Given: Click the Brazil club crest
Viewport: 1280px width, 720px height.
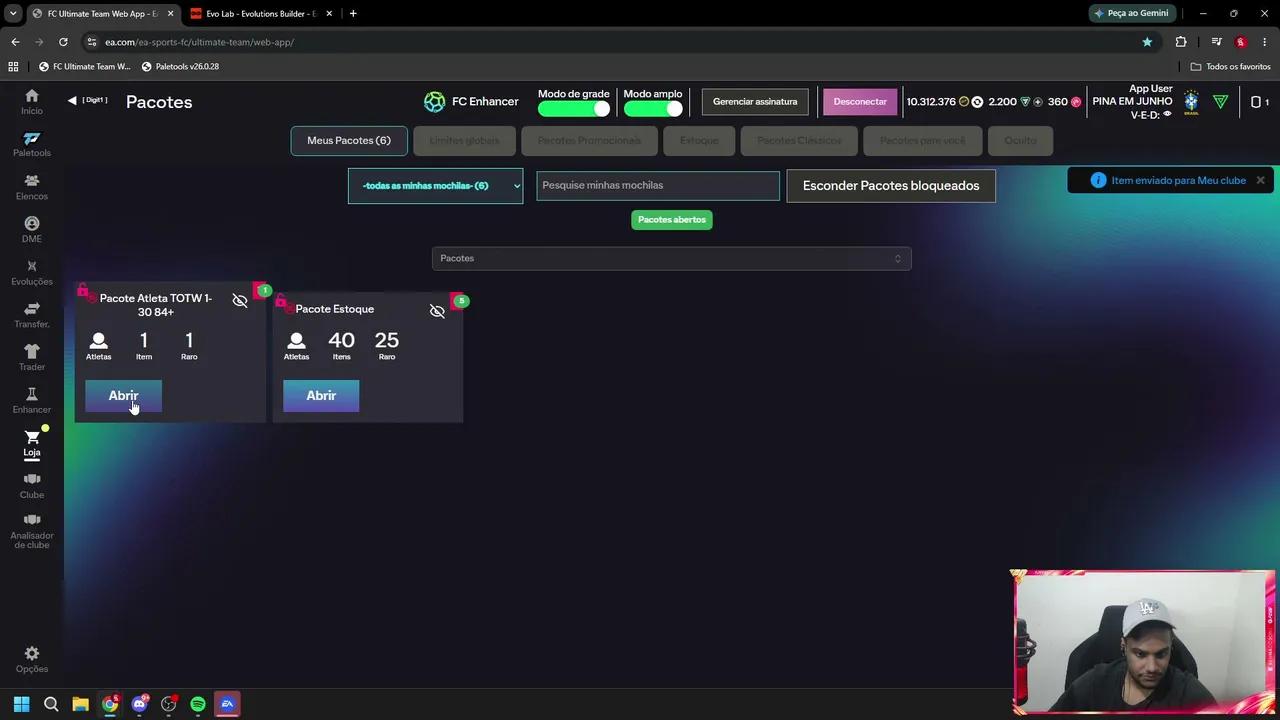Looking at the screenshot, I should click(1191, 101).
